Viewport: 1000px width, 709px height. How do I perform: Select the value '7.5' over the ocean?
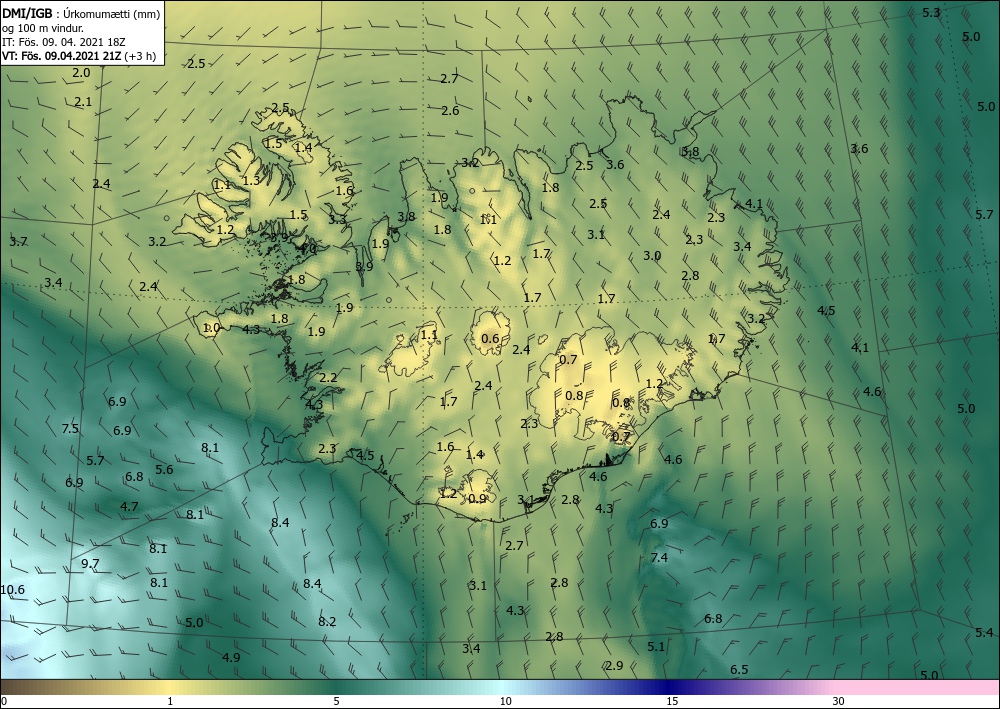[x=70, y=428]
